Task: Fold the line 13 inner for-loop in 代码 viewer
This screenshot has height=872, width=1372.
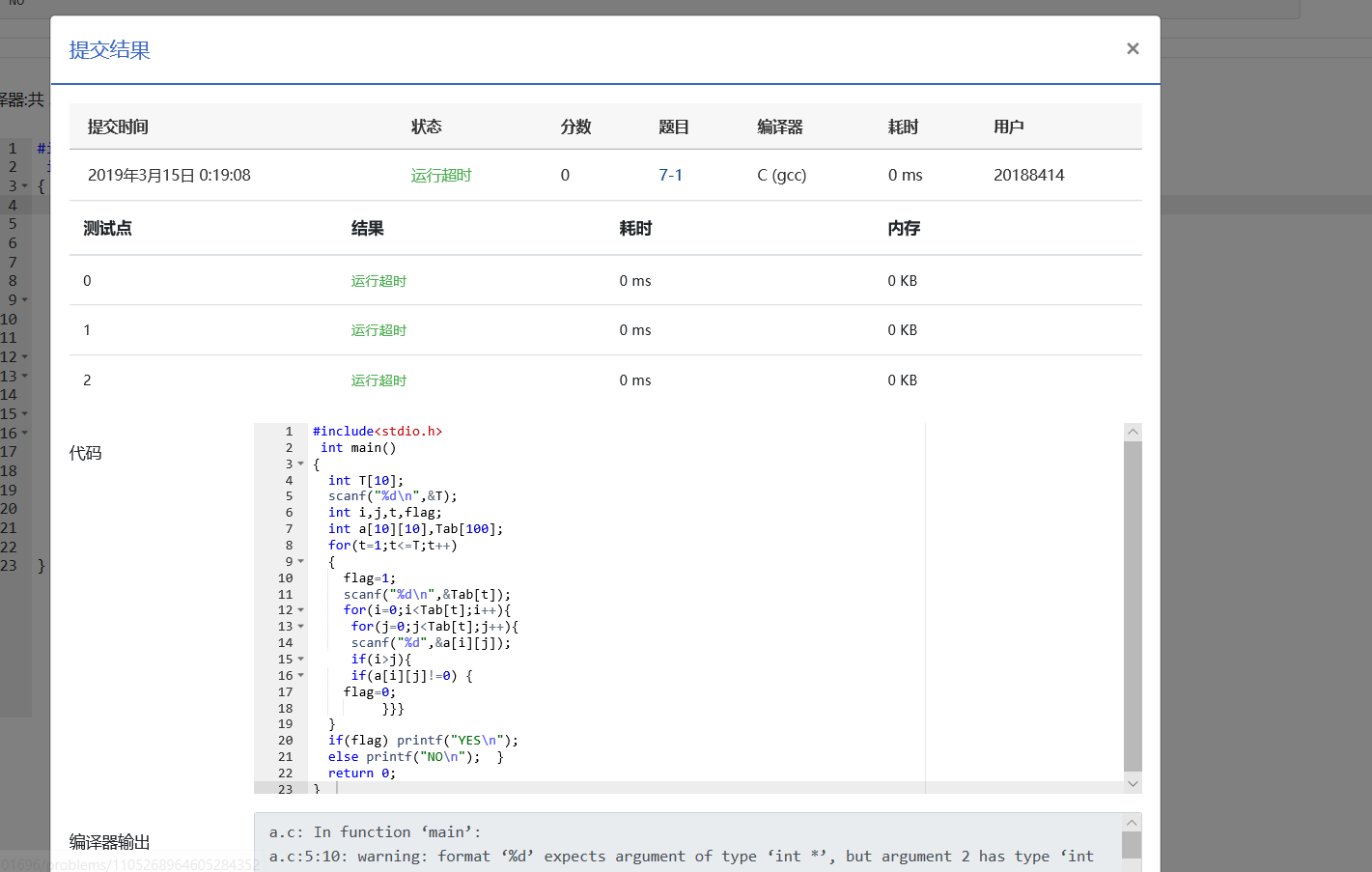Action: click(301, 627)
